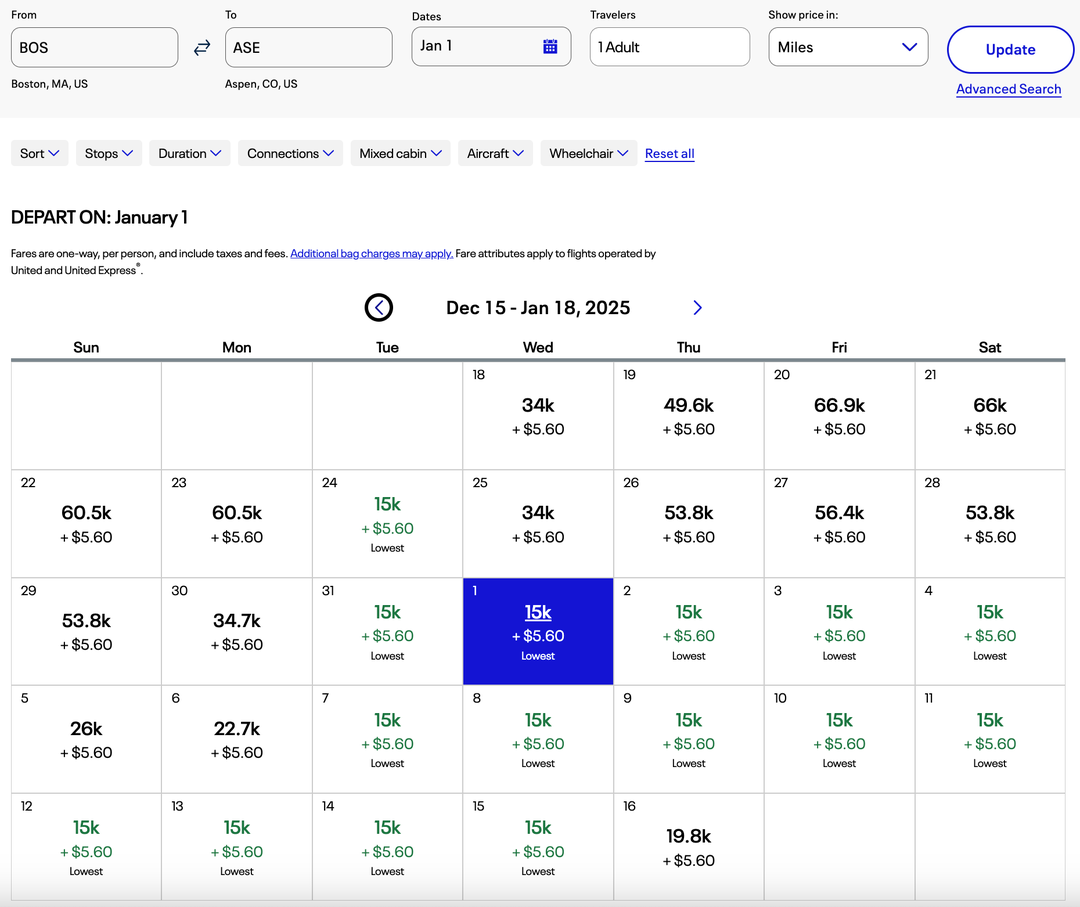Click the next week navigation arrow
The width and height of the screenshot is (1080, 907).
pos(697,308)
